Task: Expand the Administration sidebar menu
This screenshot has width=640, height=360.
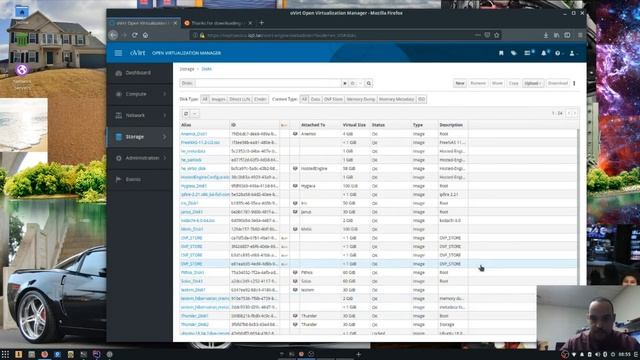Action: coord(140,158)
